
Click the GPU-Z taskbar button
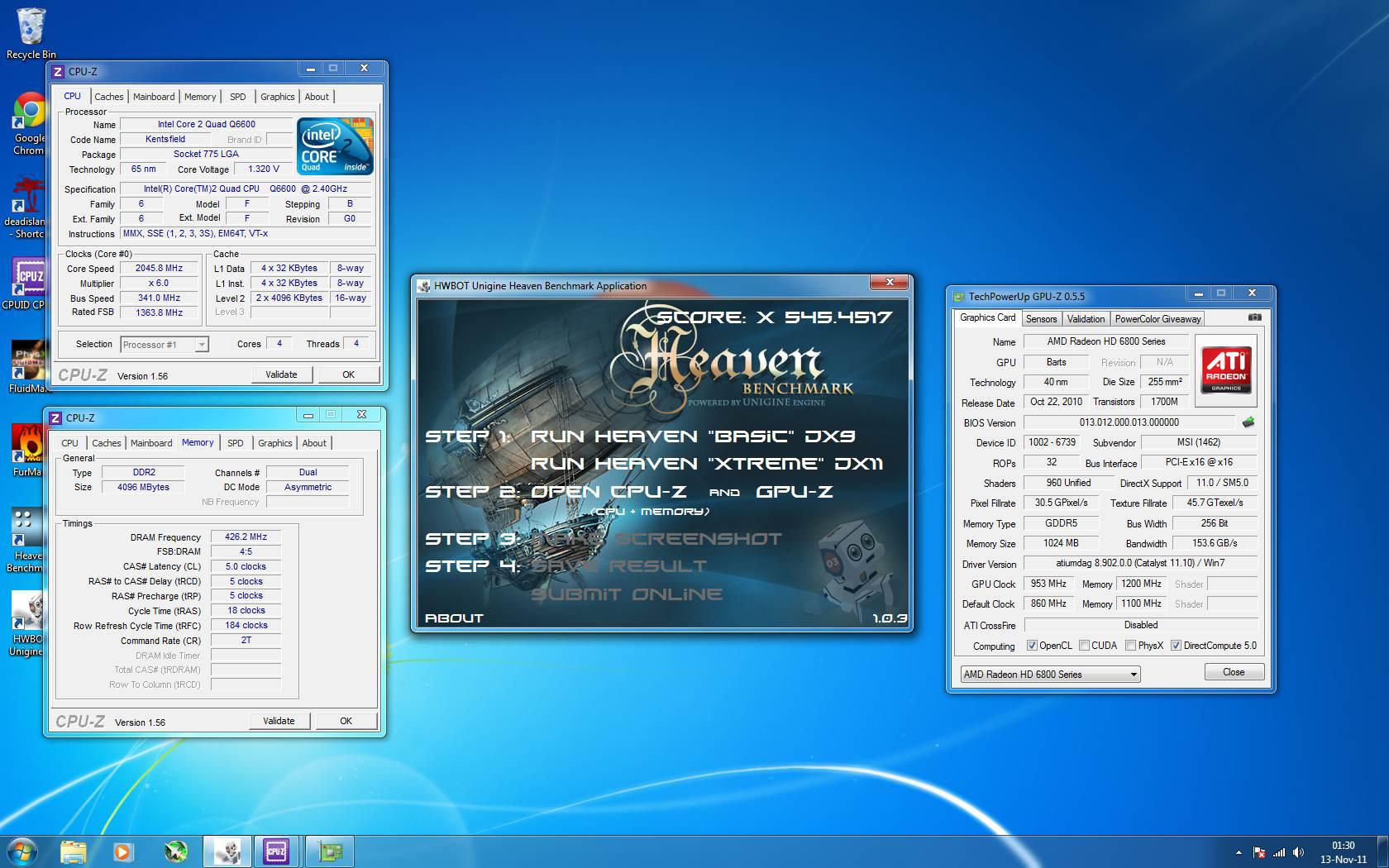tap(329, 851)
